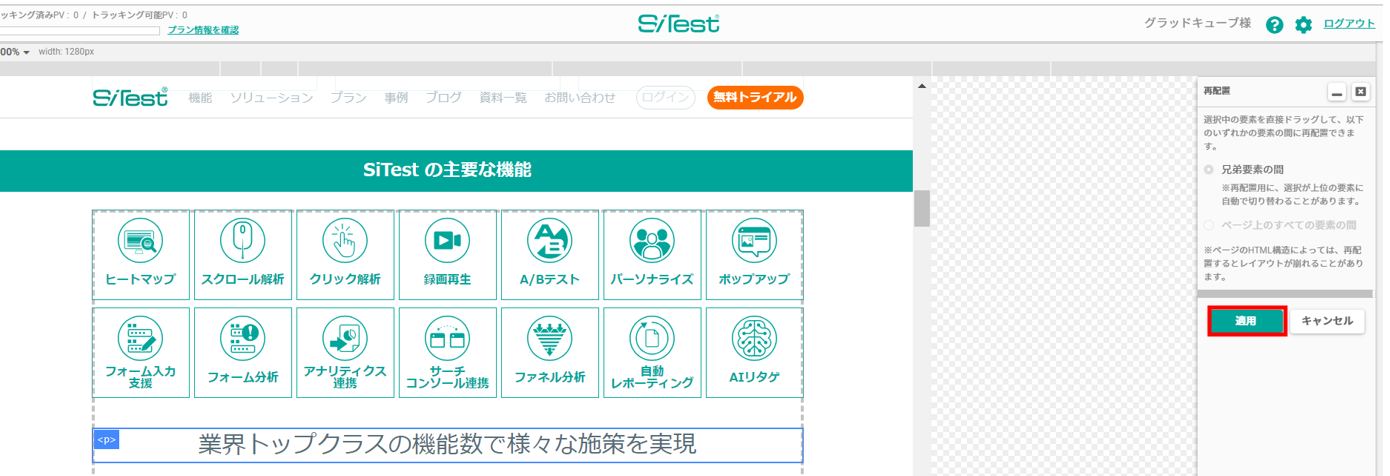Screen dimensions: 1390x476
Task: Open the スクロール解析 feature tile
Action: (243, 255)
